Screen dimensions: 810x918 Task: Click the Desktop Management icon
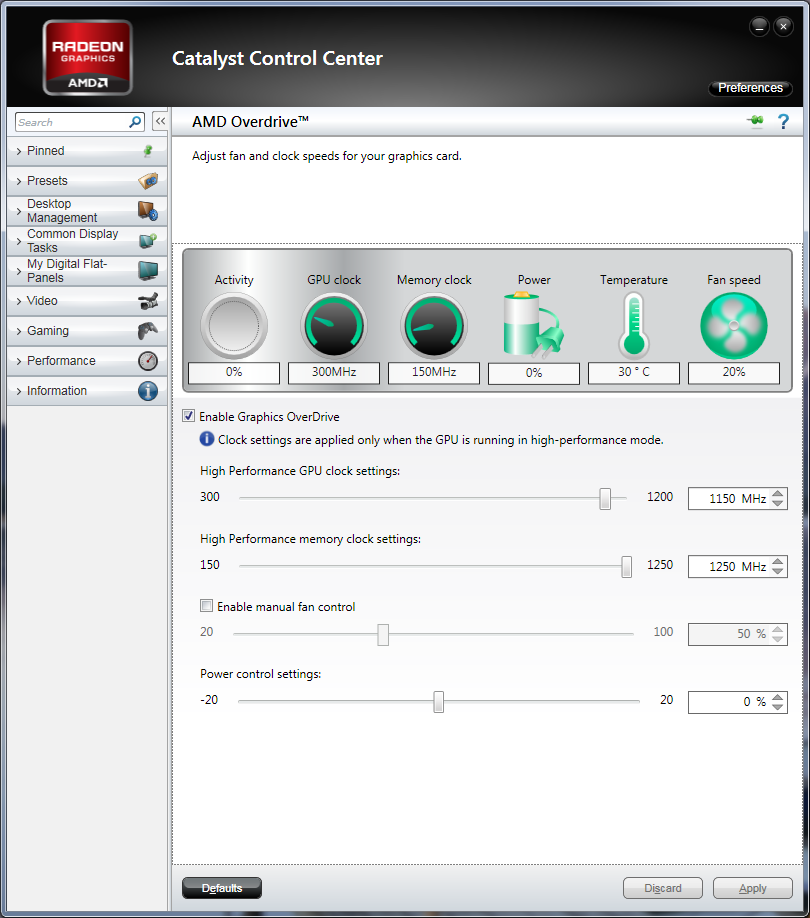click(x=148, y=211)
